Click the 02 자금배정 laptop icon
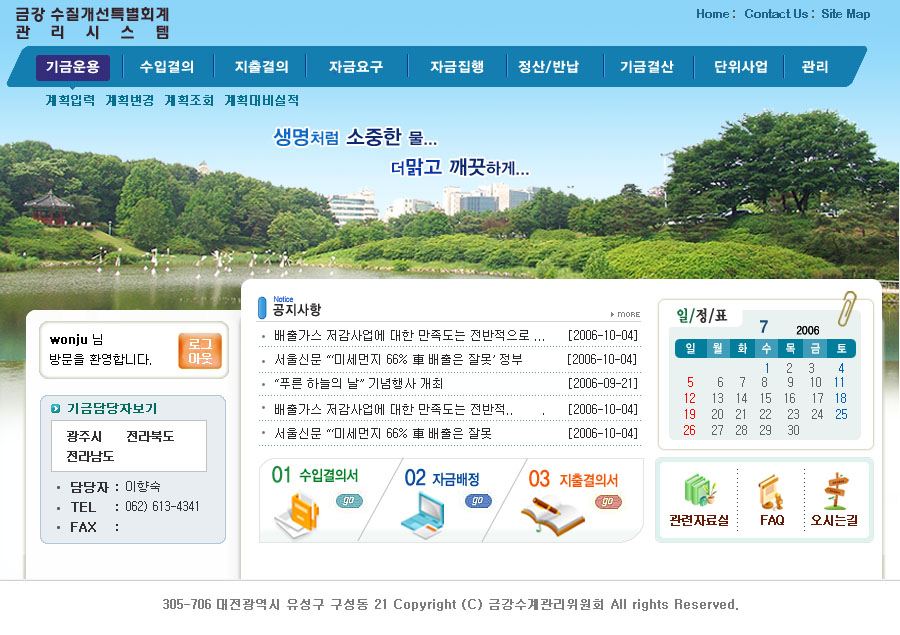The height and width of the screenshot is (635, 900). point(422,513)
